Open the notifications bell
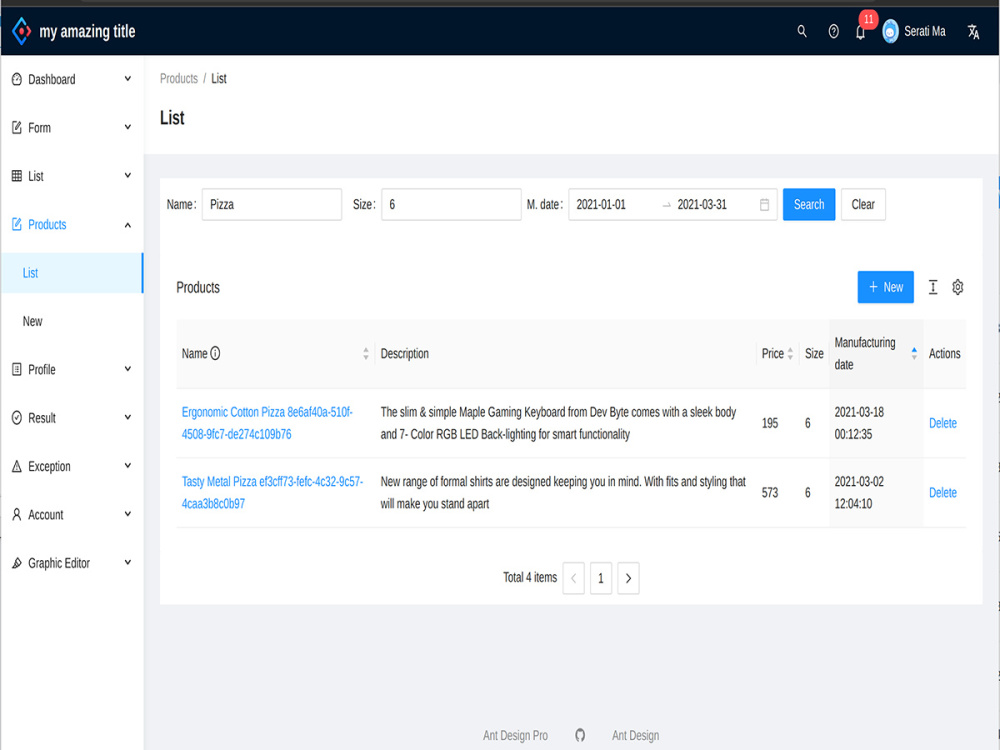Viewport: 1000px width, 750px height. (x=860, y=33)
